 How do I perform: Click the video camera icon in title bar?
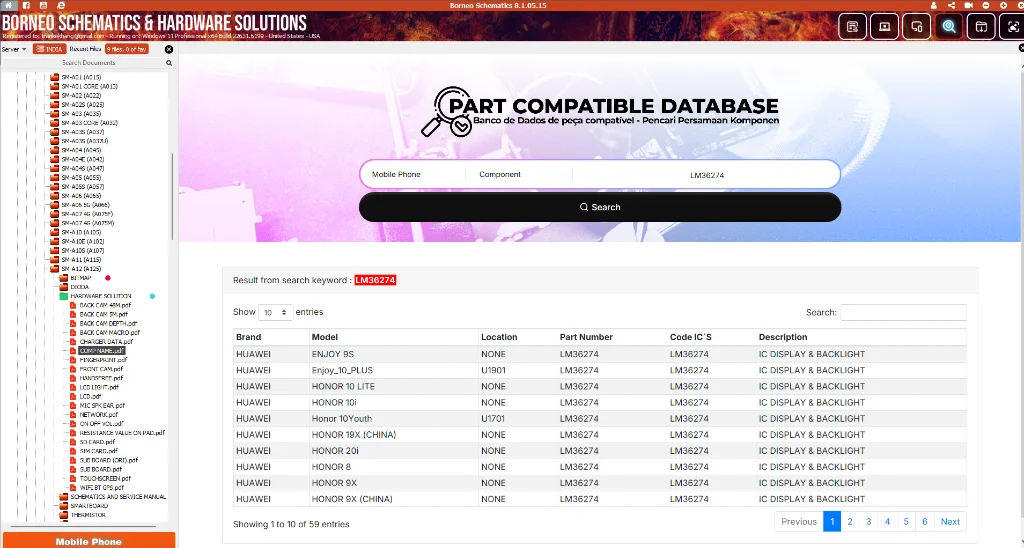tap(968, 5)
